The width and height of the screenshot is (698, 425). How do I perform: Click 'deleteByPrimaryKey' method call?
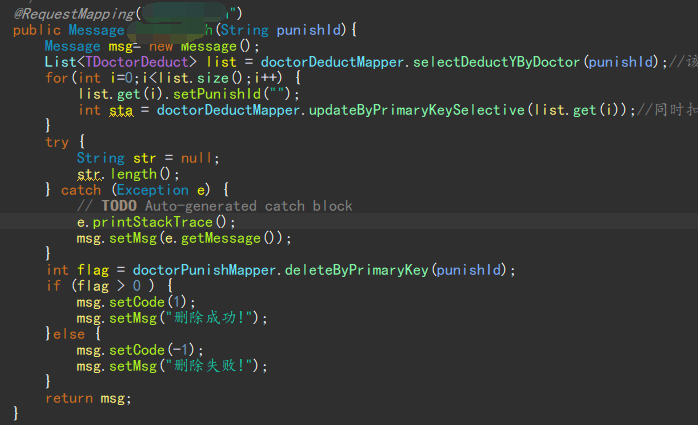click(x=357, y=270)
